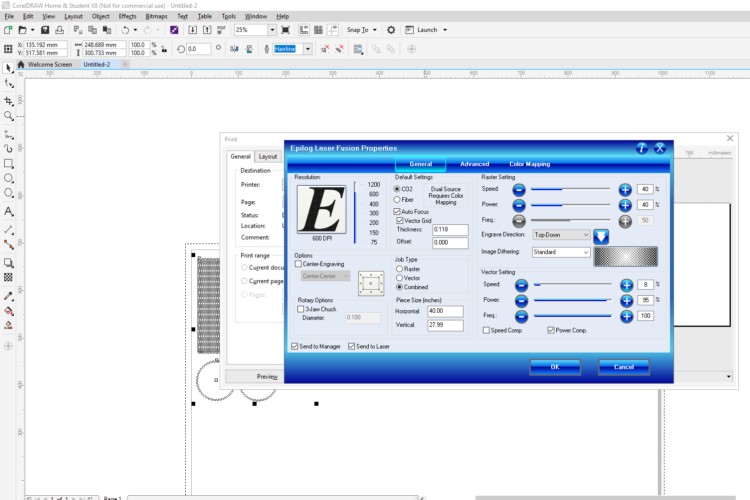The height and width of the screenshot is (500, 750).
Task: Open Options gear icon in toolbar
Action: click(x=391, y=30)
